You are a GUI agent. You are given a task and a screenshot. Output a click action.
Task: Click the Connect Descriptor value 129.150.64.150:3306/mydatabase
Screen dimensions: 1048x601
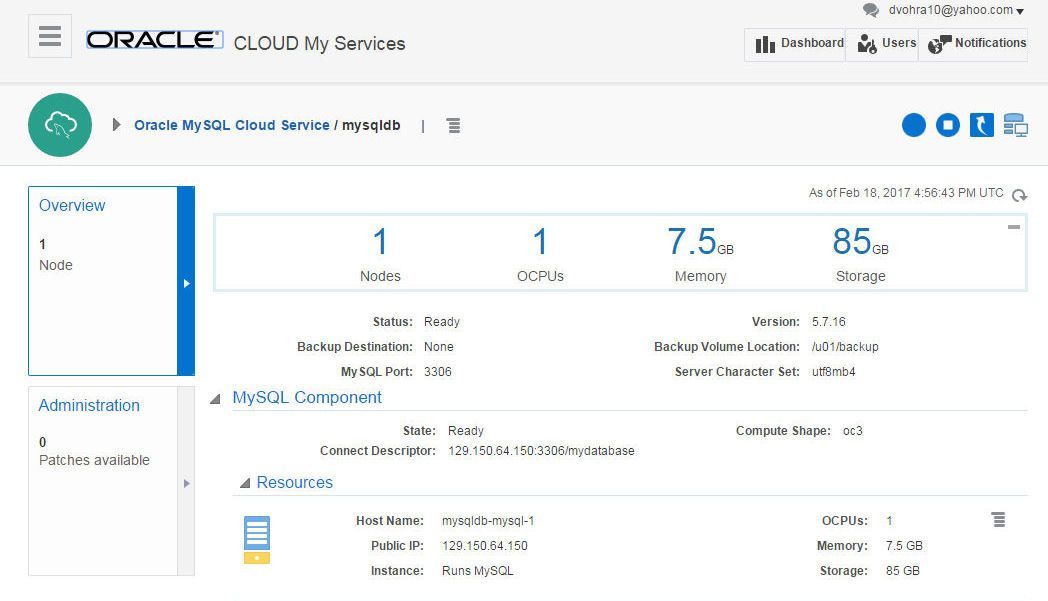click(x=541, y=451)
